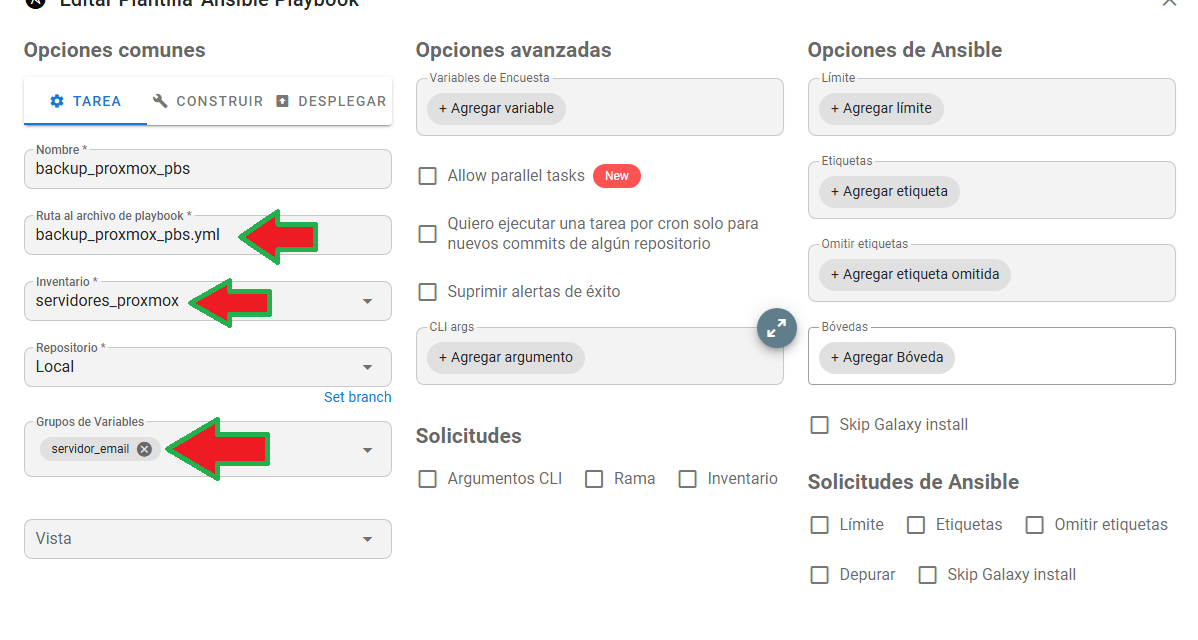The width and height of the screenshot is (1198, 640).
Task: Click the servidores_proxmox inventory value
Action: (x=107, y=301)
